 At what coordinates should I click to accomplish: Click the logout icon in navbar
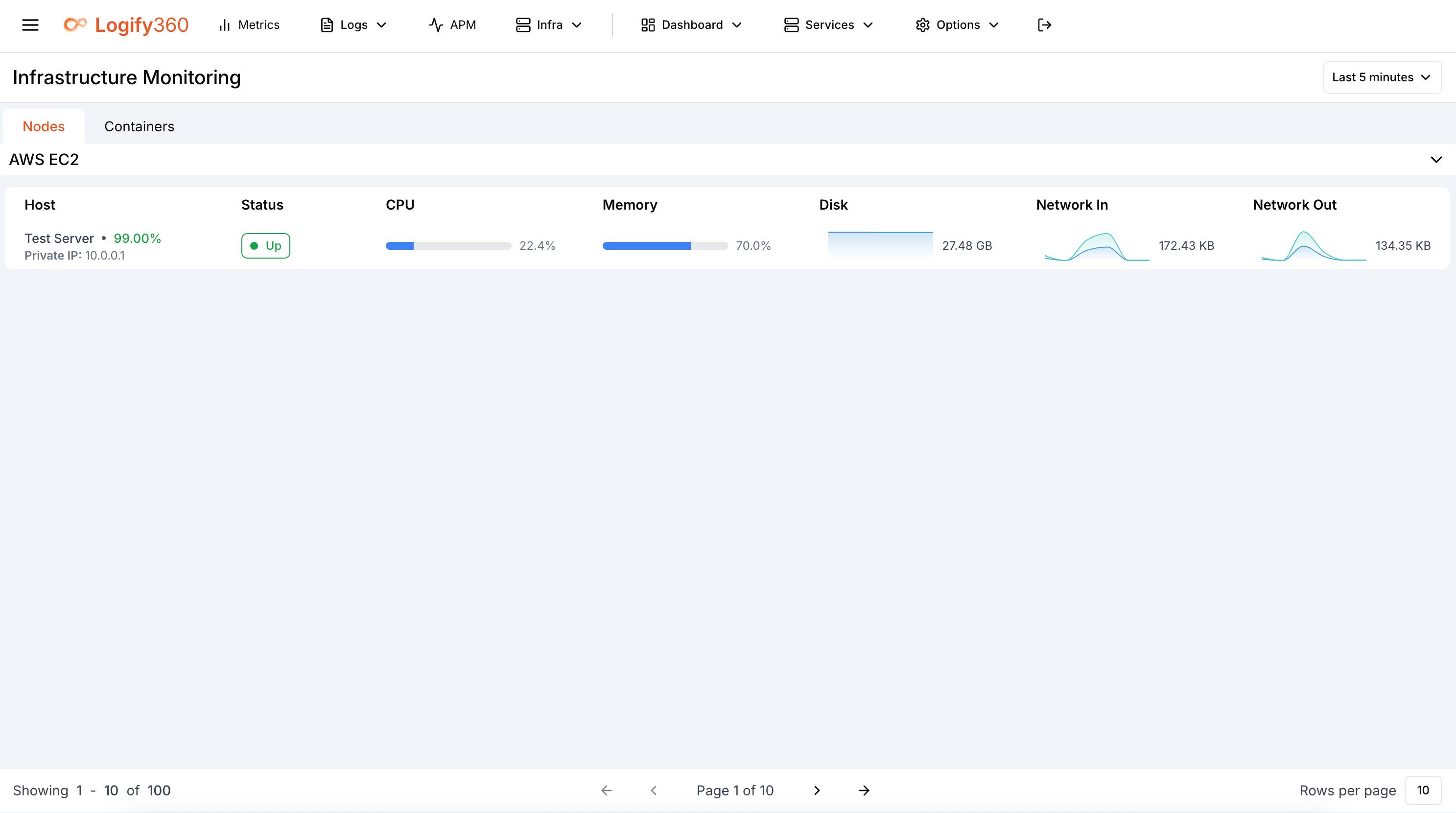pos(1044,25)
